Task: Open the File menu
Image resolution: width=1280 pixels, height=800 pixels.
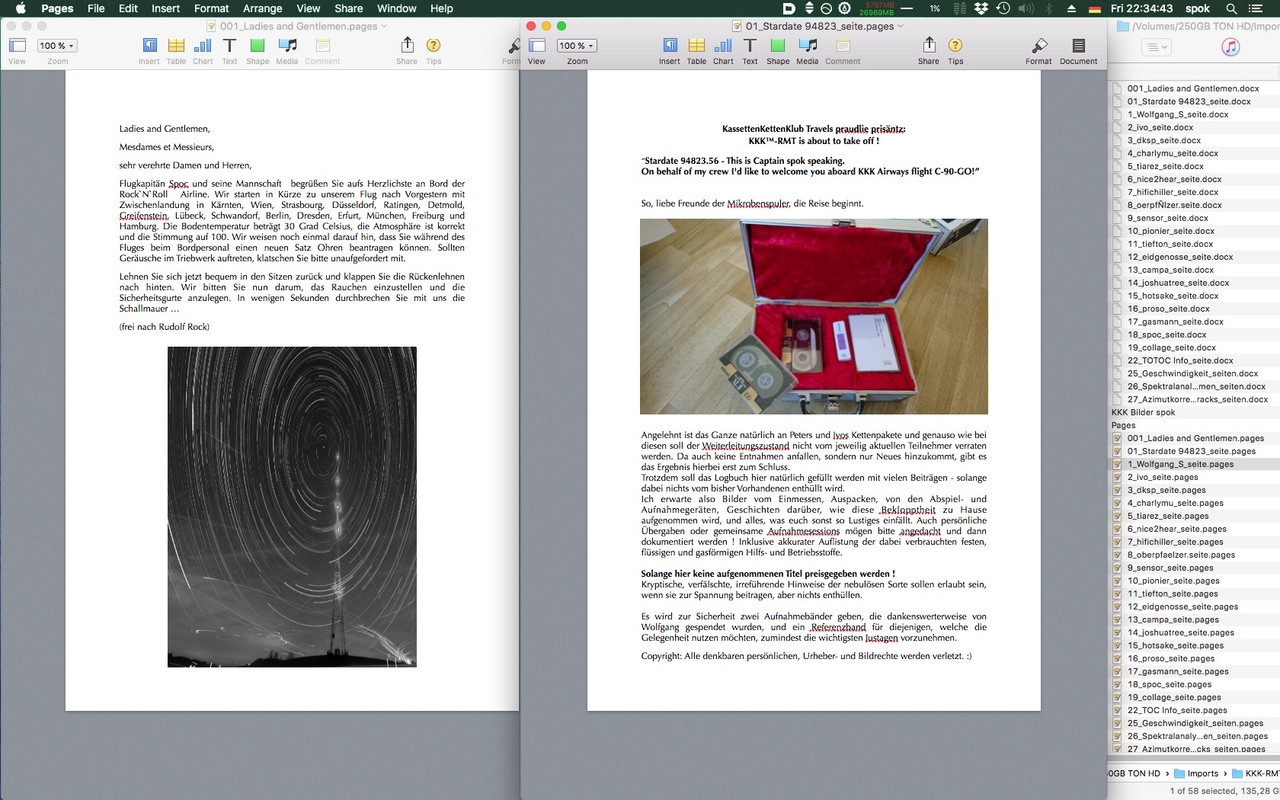Action: click(x=96, y=8)
